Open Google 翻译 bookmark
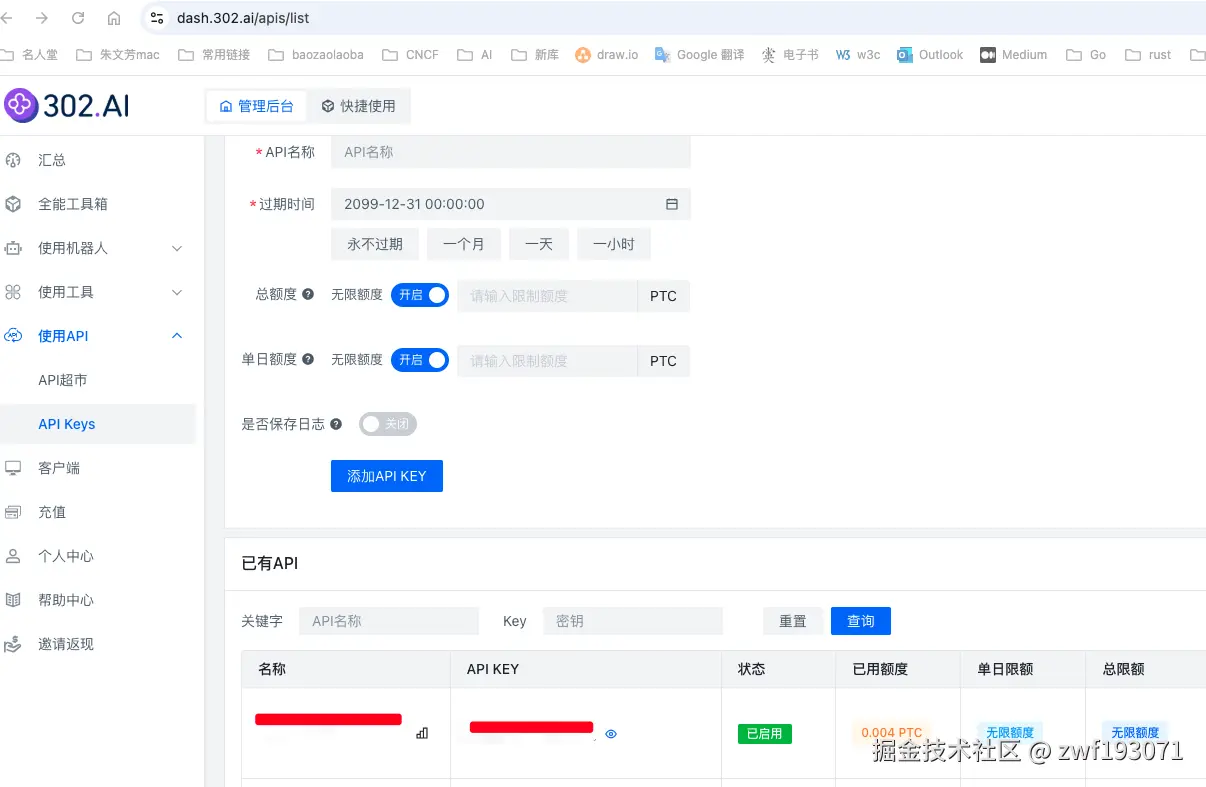This screenshot has width=1206, height=787. pyautogui.click(x=700, y=55)
